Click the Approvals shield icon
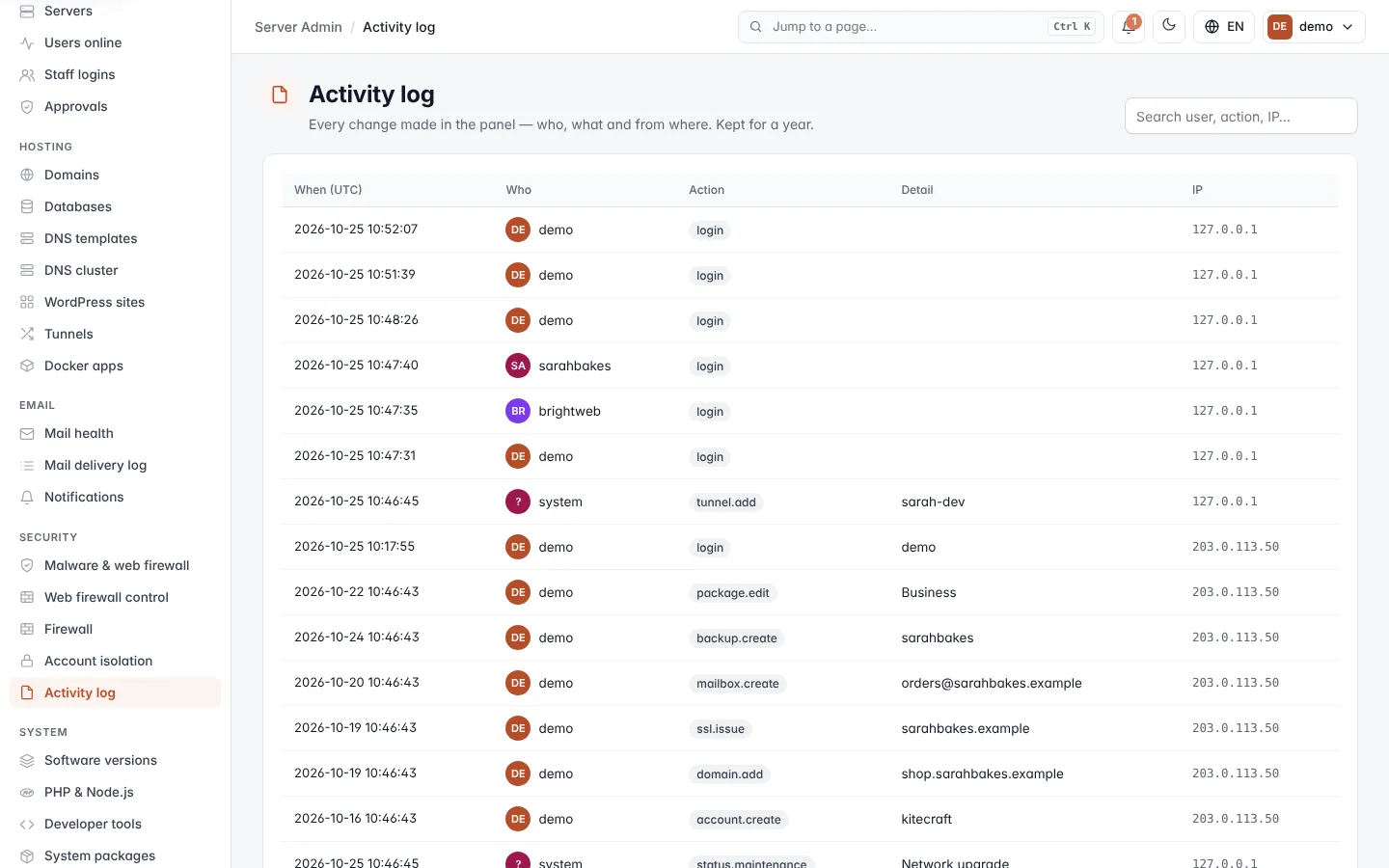The height and width of the screenshot is (868, 1389). click(27, 107)
